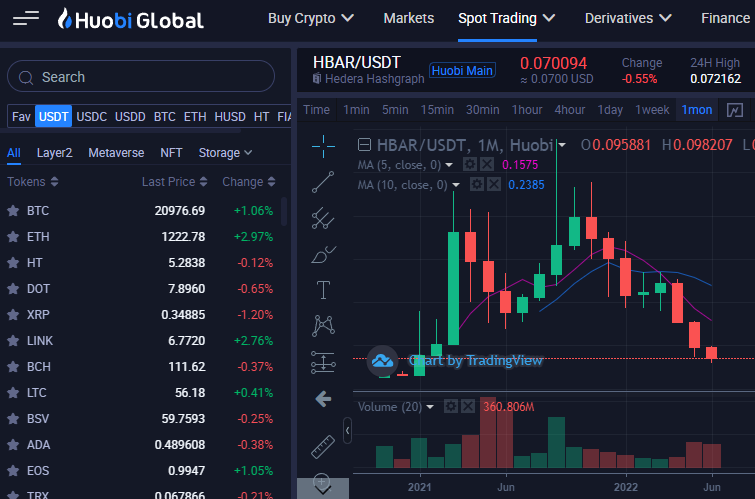Select the NFT category tab
This screenshot has width=755, height=499.
pos(171,153)
